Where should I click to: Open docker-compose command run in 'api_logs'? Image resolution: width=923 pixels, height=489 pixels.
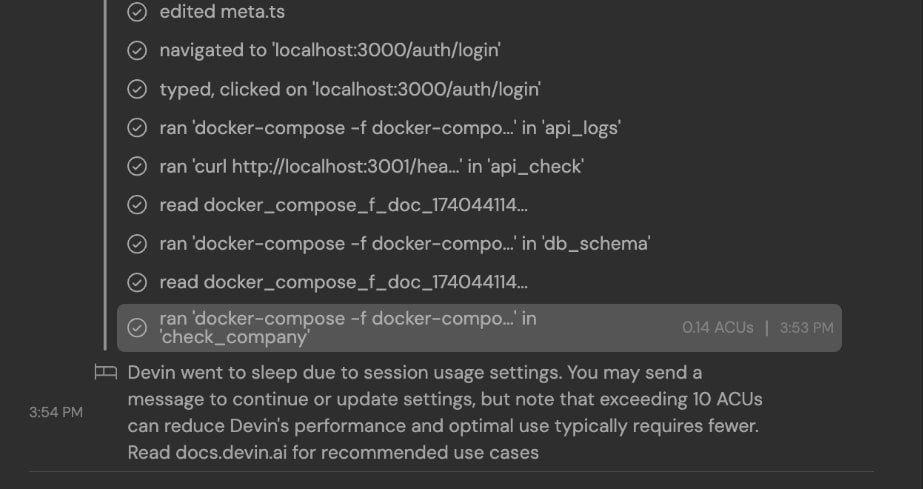tap(390, 128)
